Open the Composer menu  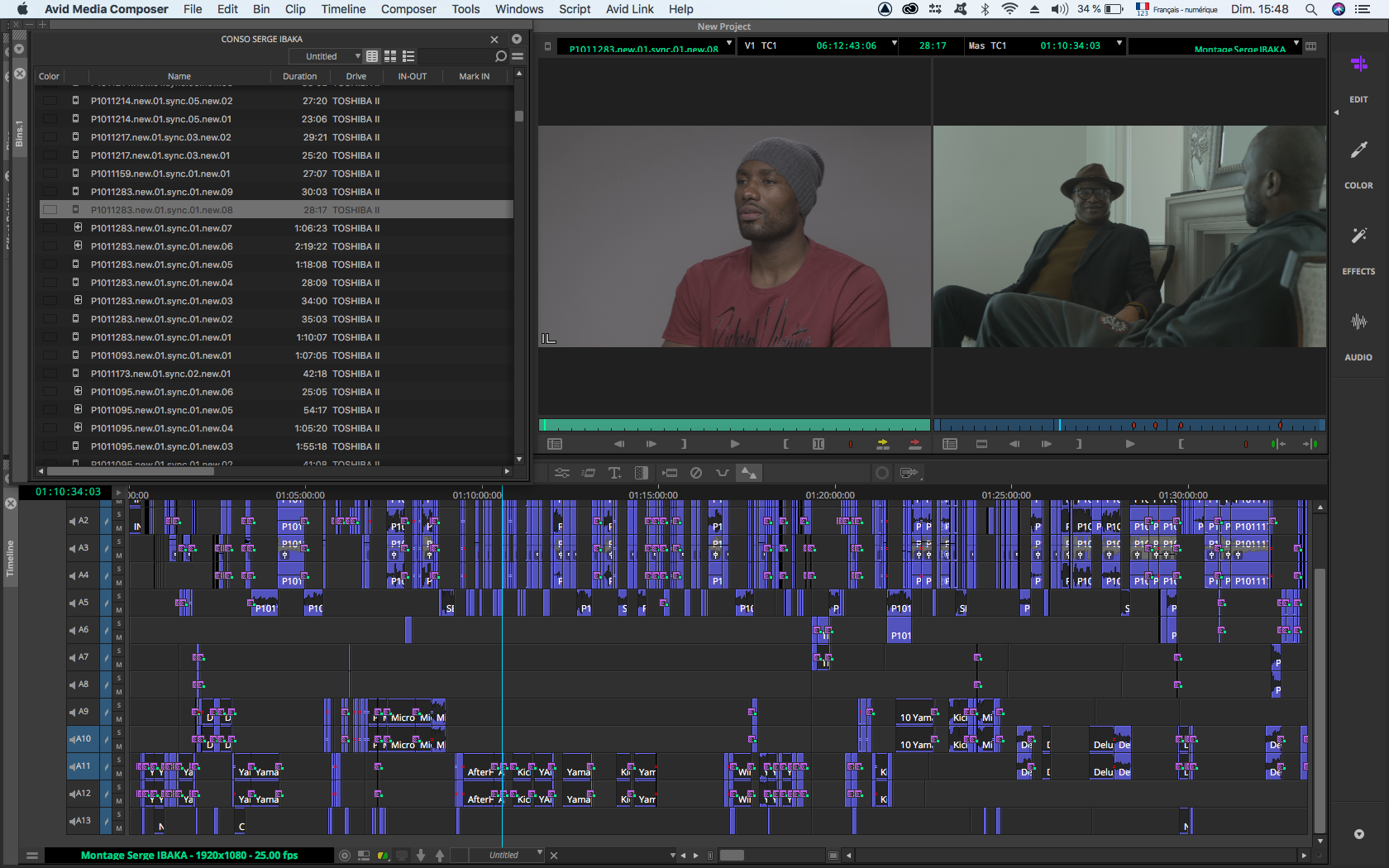tap(408, 9)
